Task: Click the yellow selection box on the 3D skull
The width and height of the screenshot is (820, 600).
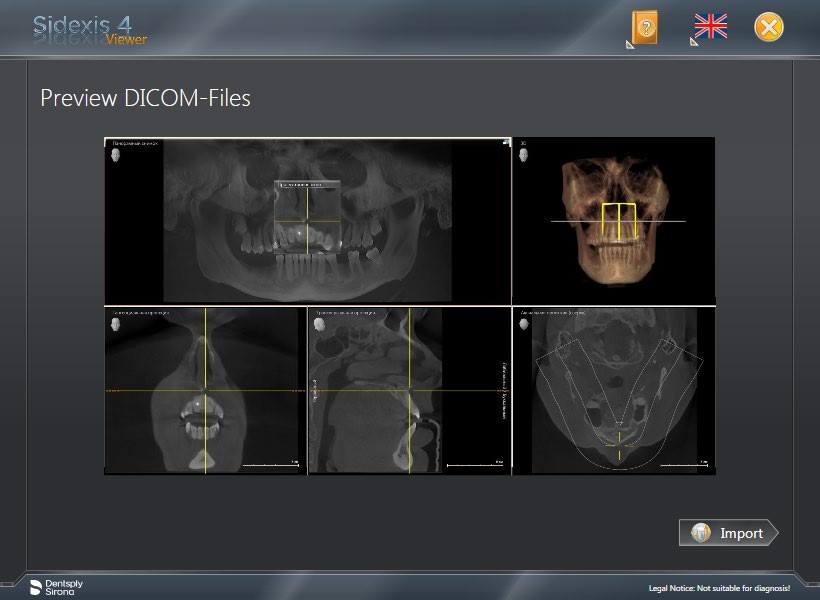Action: 620,222
